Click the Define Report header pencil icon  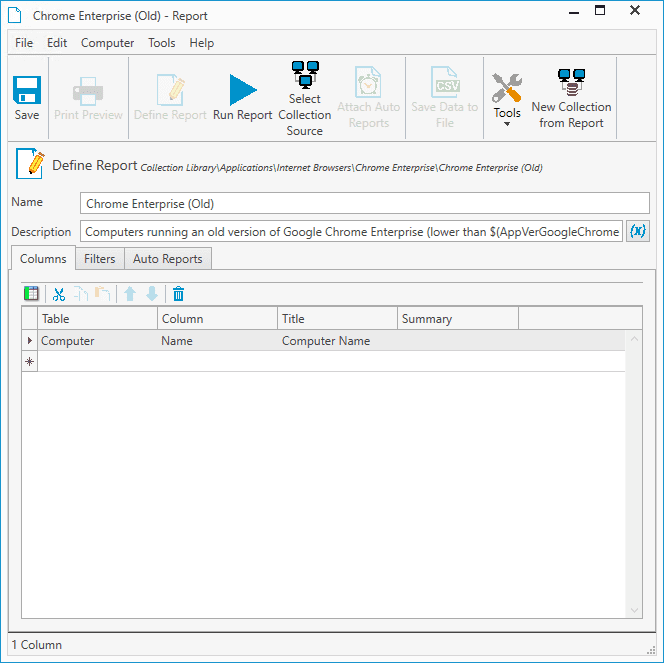point(30,163)
